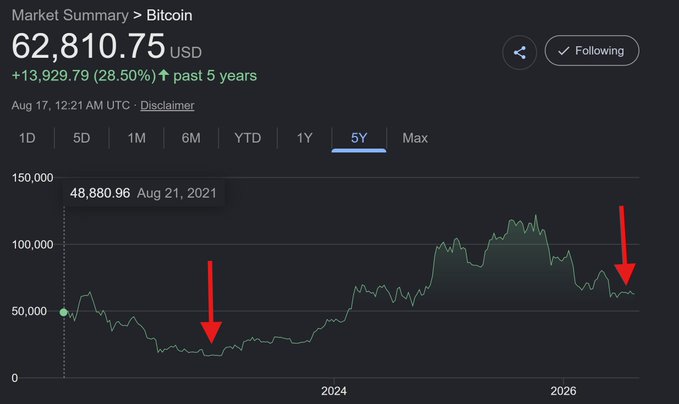Click the 50,000 y-axis label

click(29, 311)
